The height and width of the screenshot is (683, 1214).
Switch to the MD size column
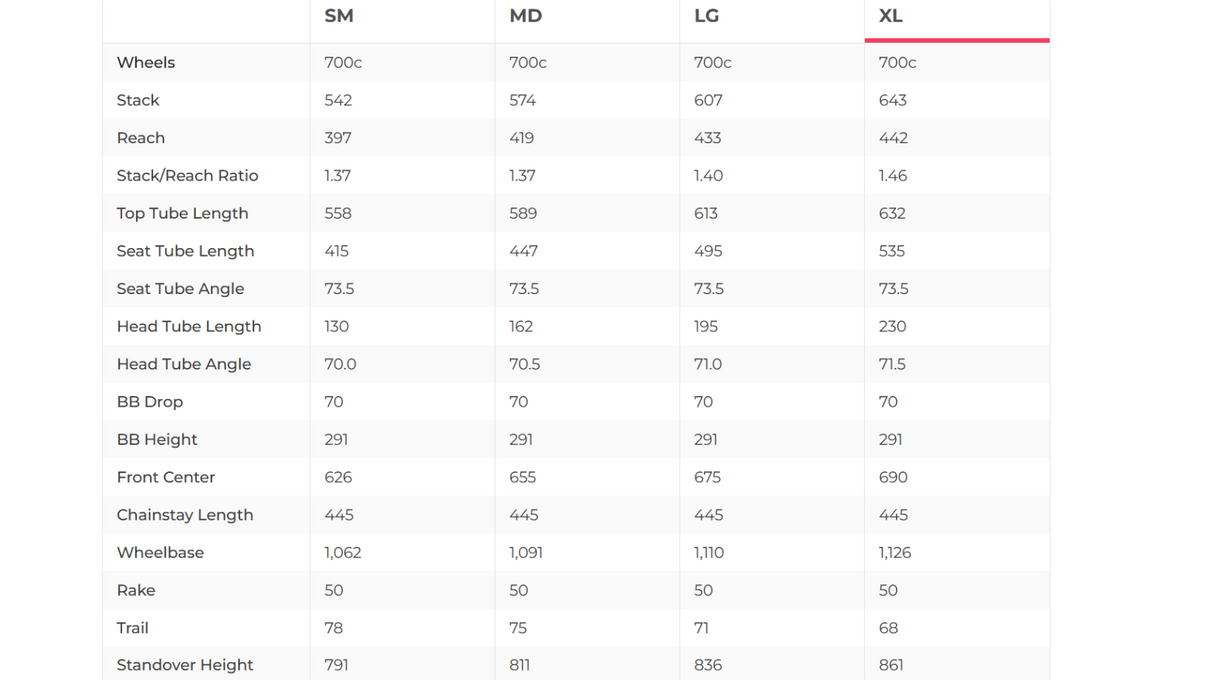[525, 16]
